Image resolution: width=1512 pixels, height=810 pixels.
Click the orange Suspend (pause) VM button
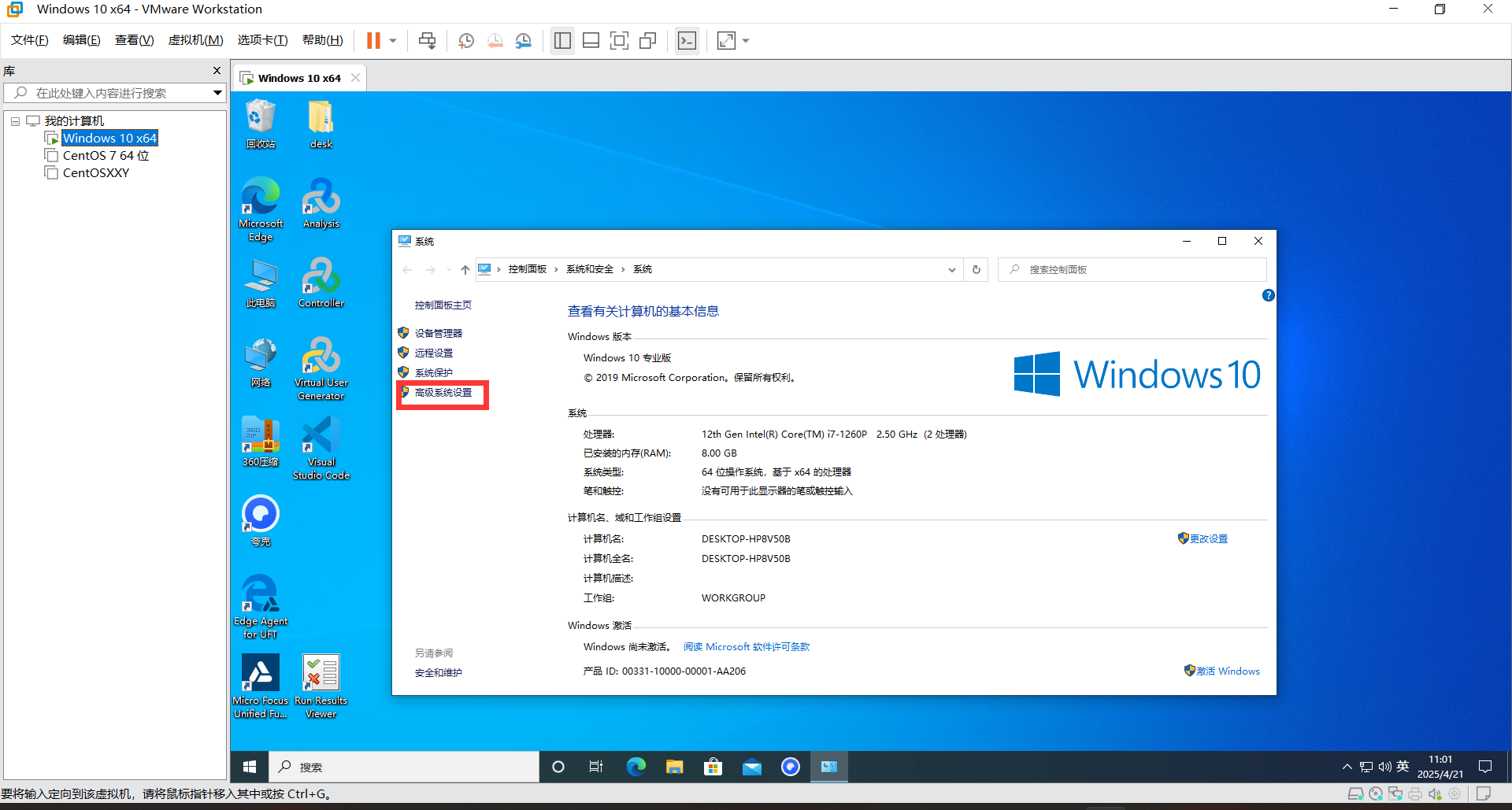tap(373, 40)
